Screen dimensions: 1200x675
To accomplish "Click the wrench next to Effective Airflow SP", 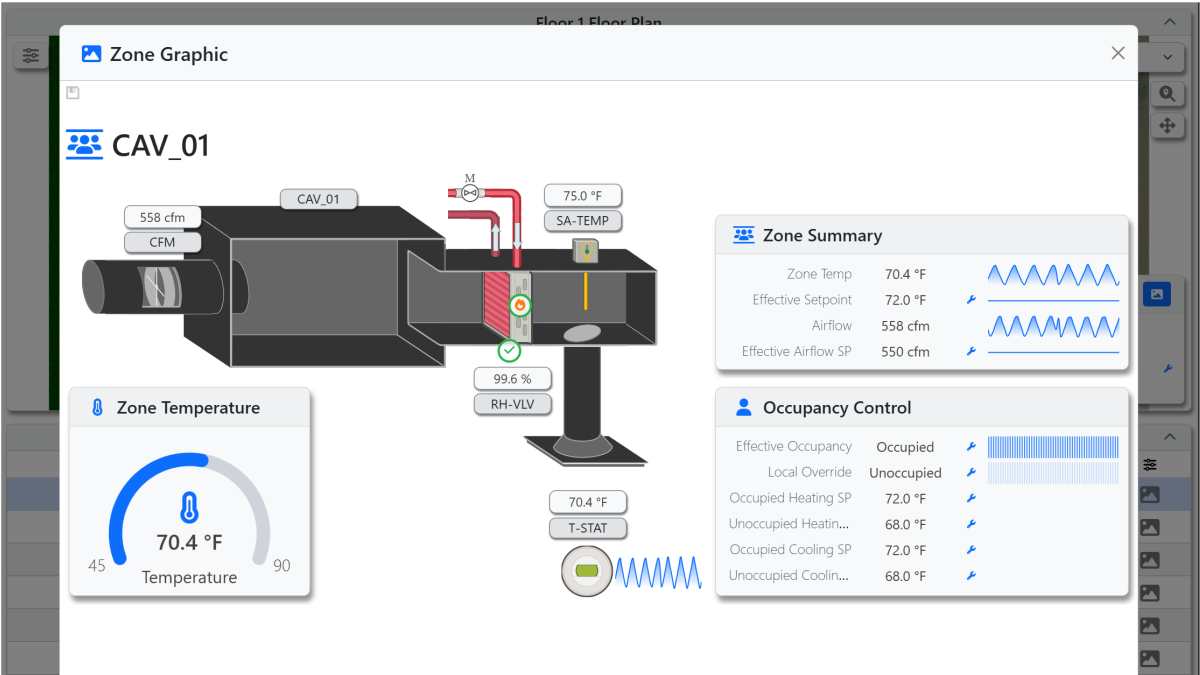I will tap(970, 352).
